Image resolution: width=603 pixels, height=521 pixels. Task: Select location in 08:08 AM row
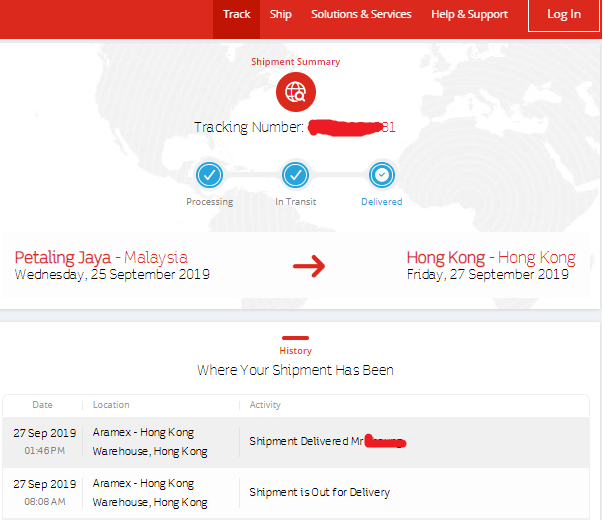(150, 493)
